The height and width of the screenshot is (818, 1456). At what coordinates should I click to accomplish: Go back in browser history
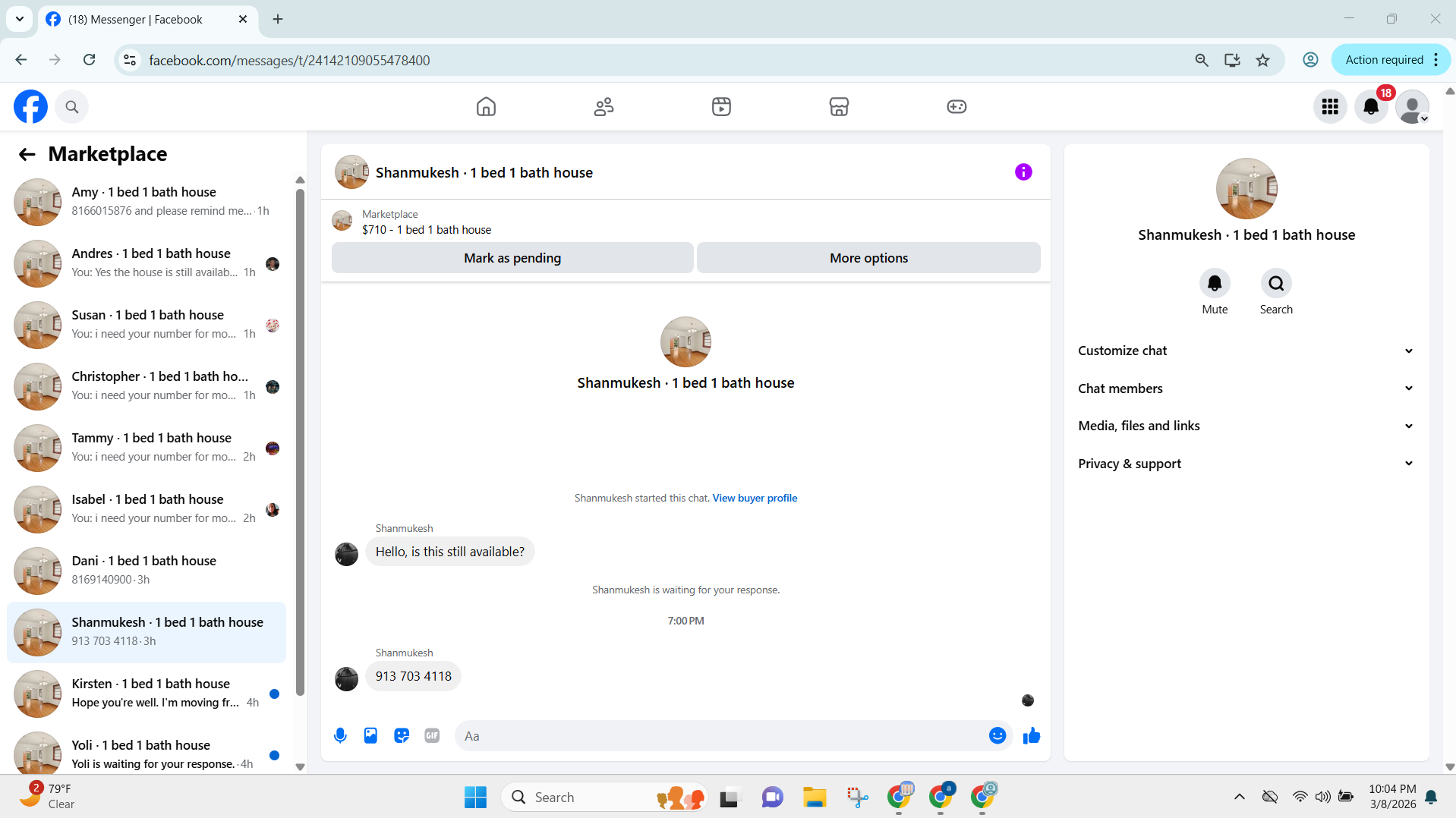tap(20, 60)
